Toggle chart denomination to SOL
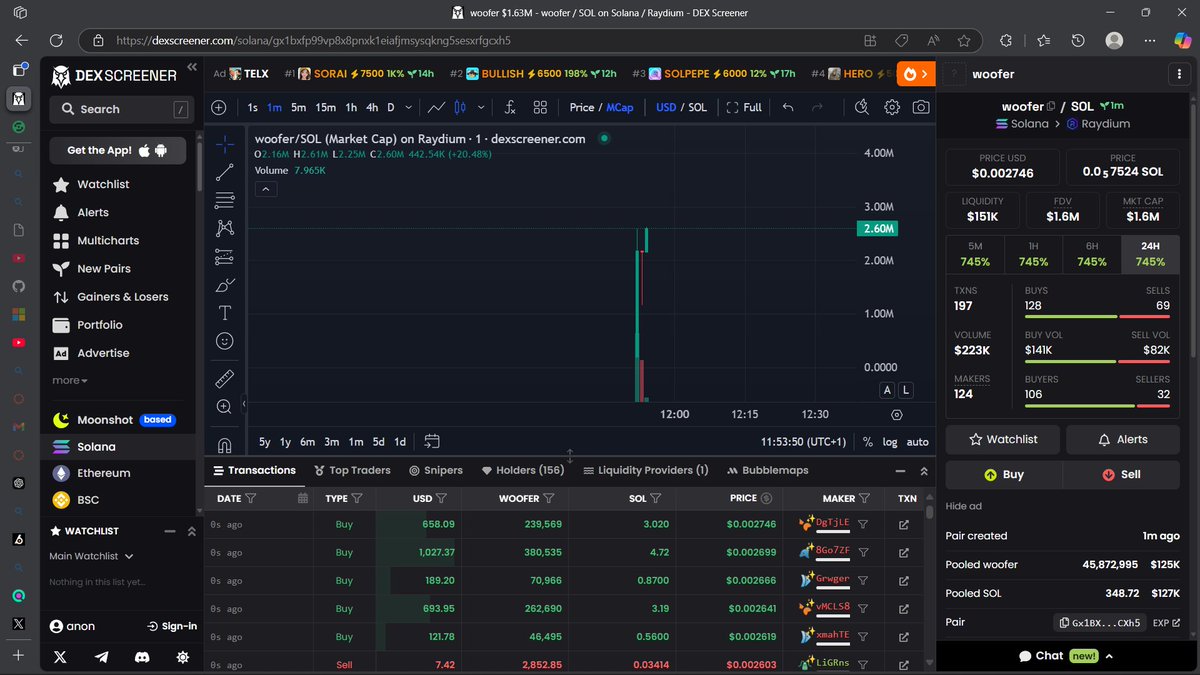This screenshot has height=675, width=1200. [x=697, y=107]
